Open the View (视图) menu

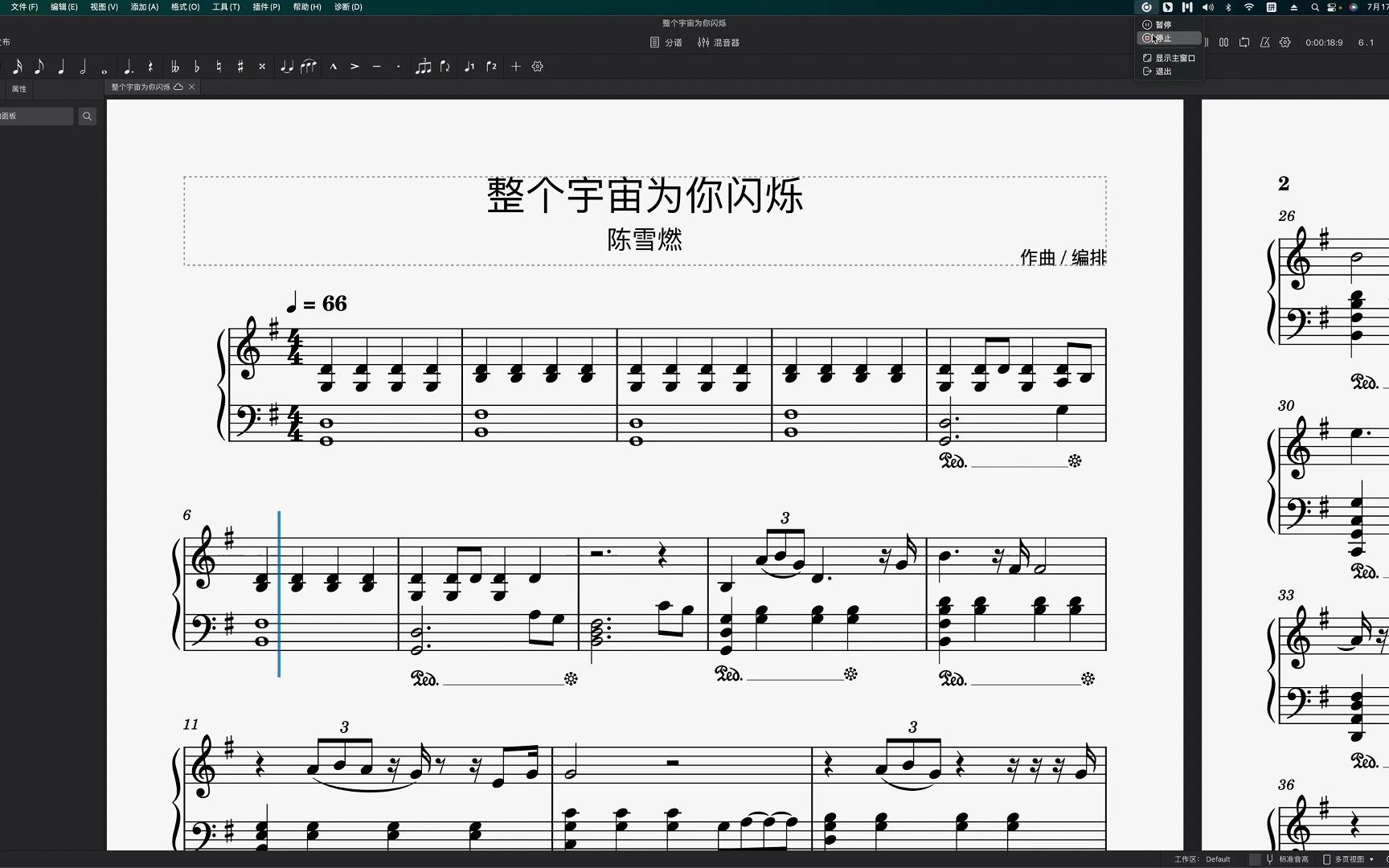tap(104, 6)
